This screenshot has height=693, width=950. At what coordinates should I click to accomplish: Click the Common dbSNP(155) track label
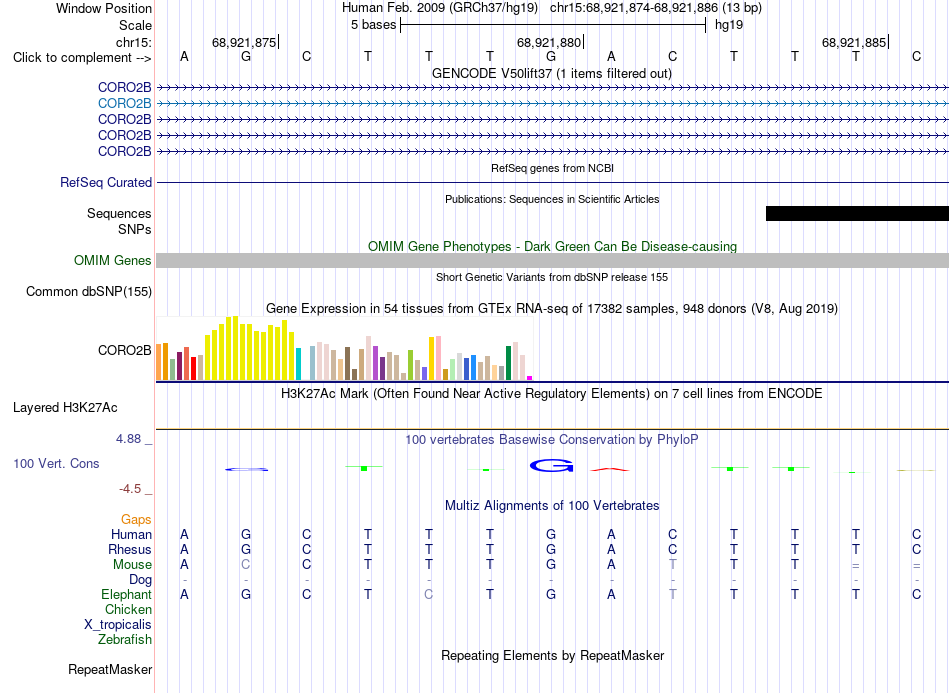click(88, 291)
